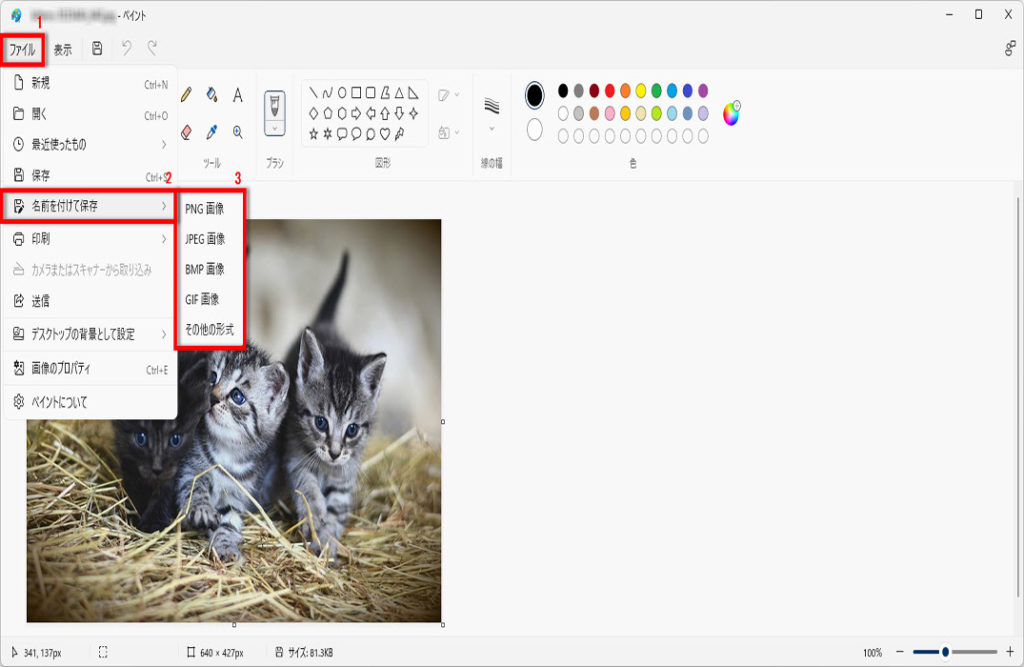The image size is (1024, 667).
Task: Open the Edit colors rainbow wheel
Action: point(732,113)
